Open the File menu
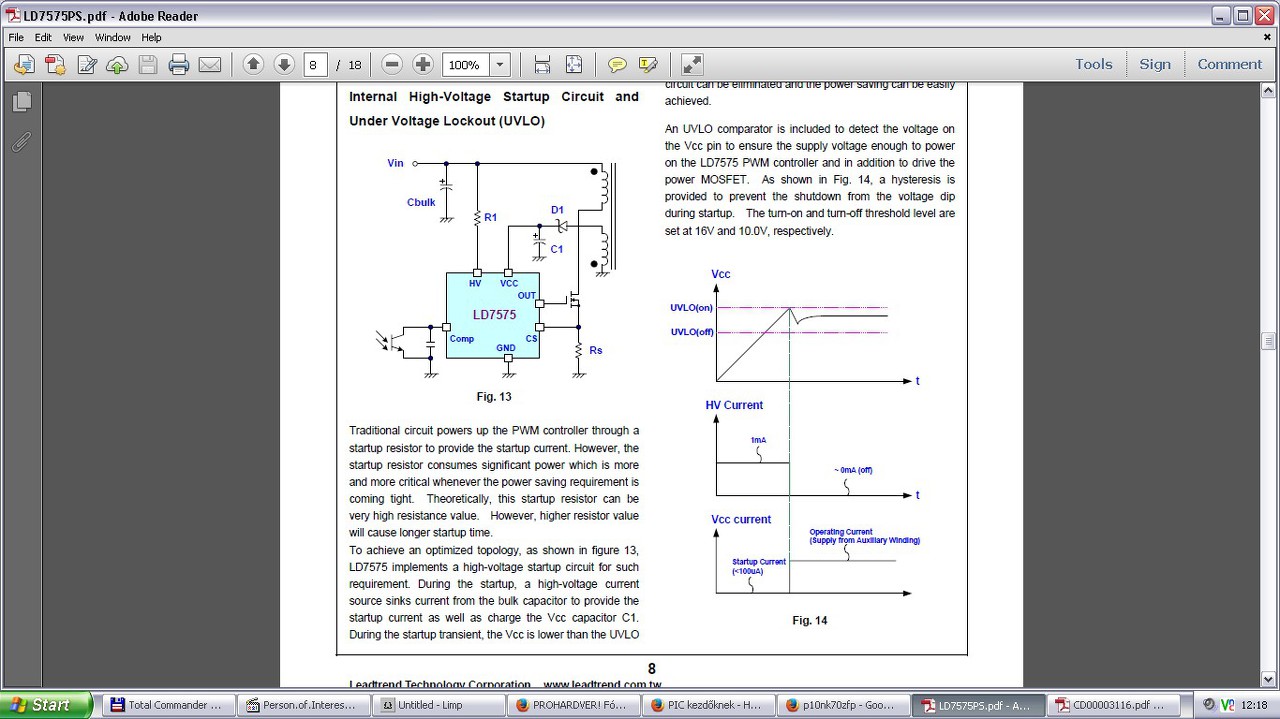 coord(16,37)
